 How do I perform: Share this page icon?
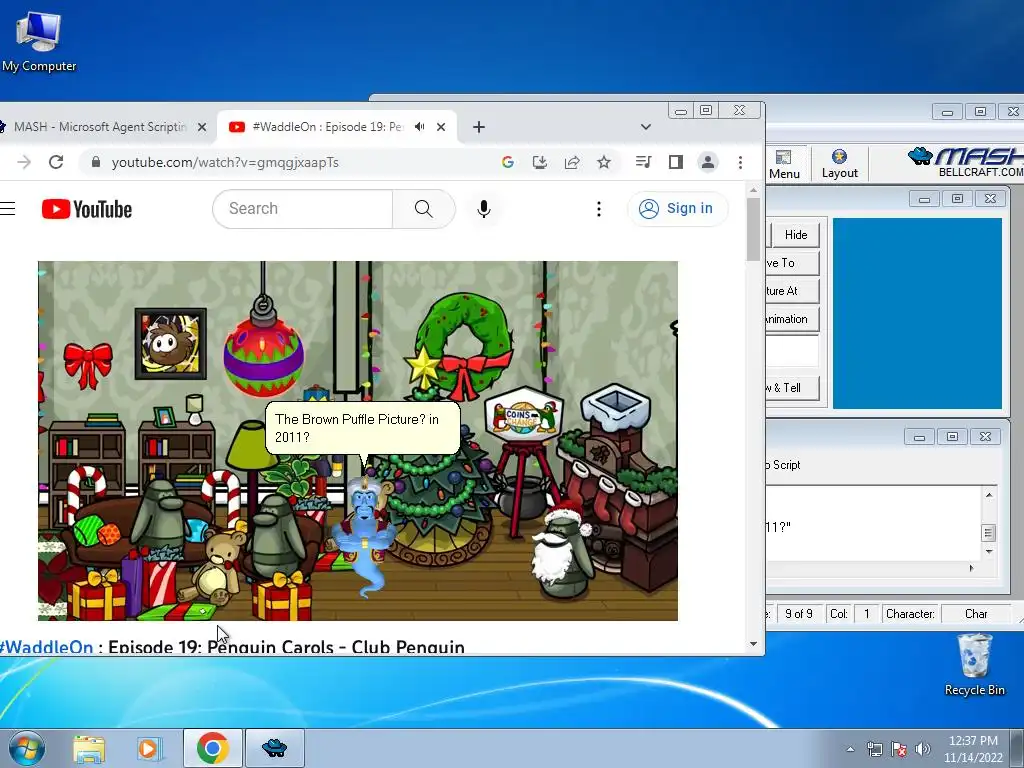(x=571, y=162)
